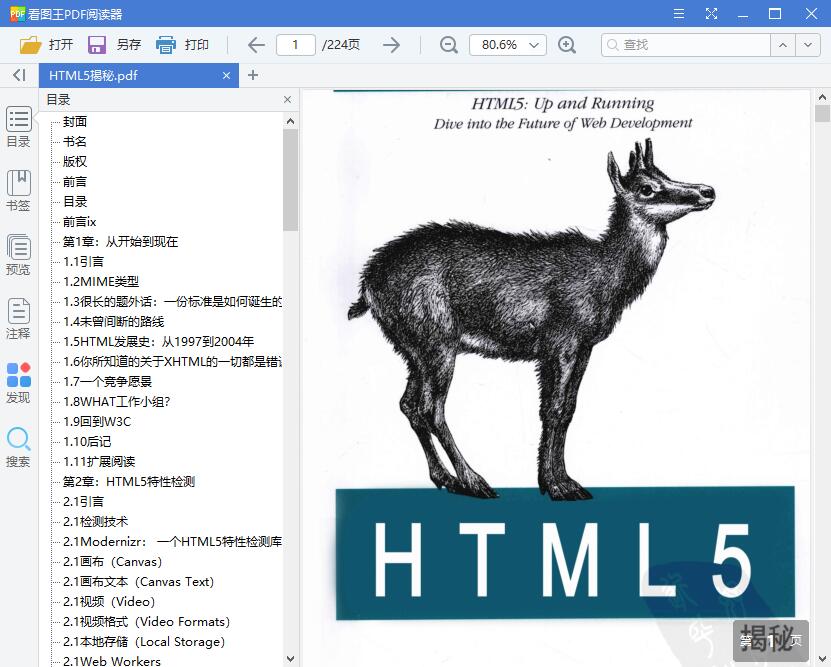Click the document view scrollbar thumb
Viewport: 831px width, 667px height.
(x=822, y=114)
